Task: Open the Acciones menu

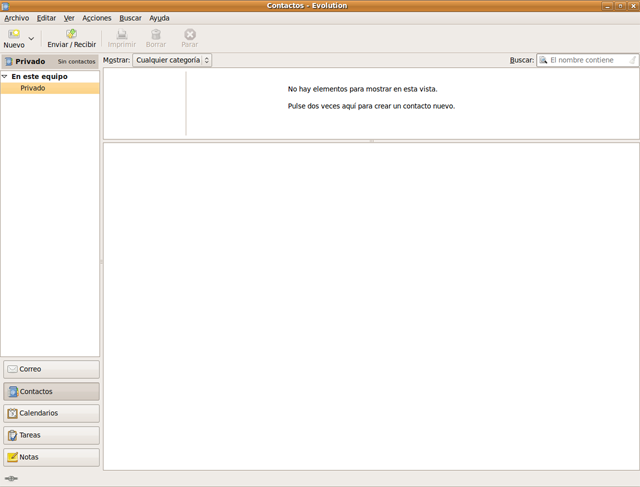Action: point(97,18)
